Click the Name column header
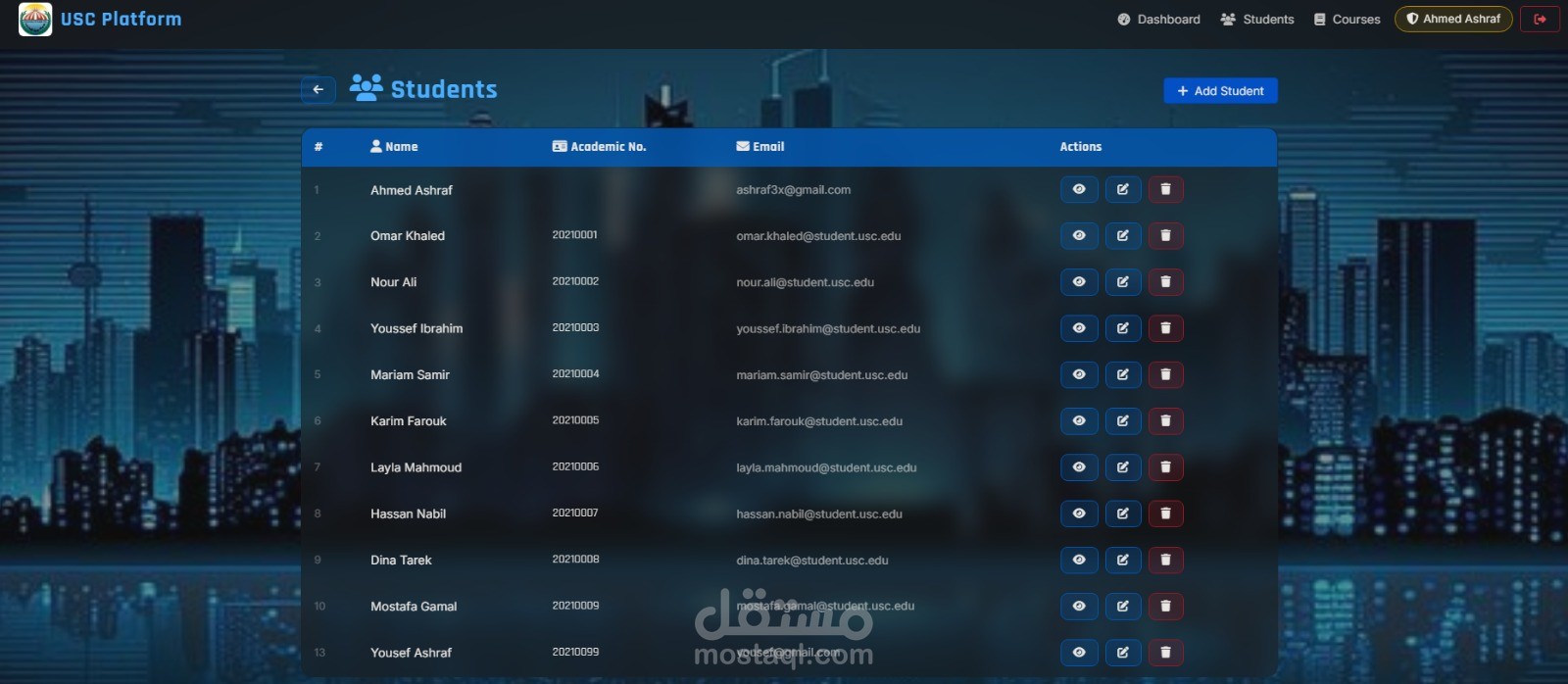The image size is (1568, 684). [x=394, y=147]
